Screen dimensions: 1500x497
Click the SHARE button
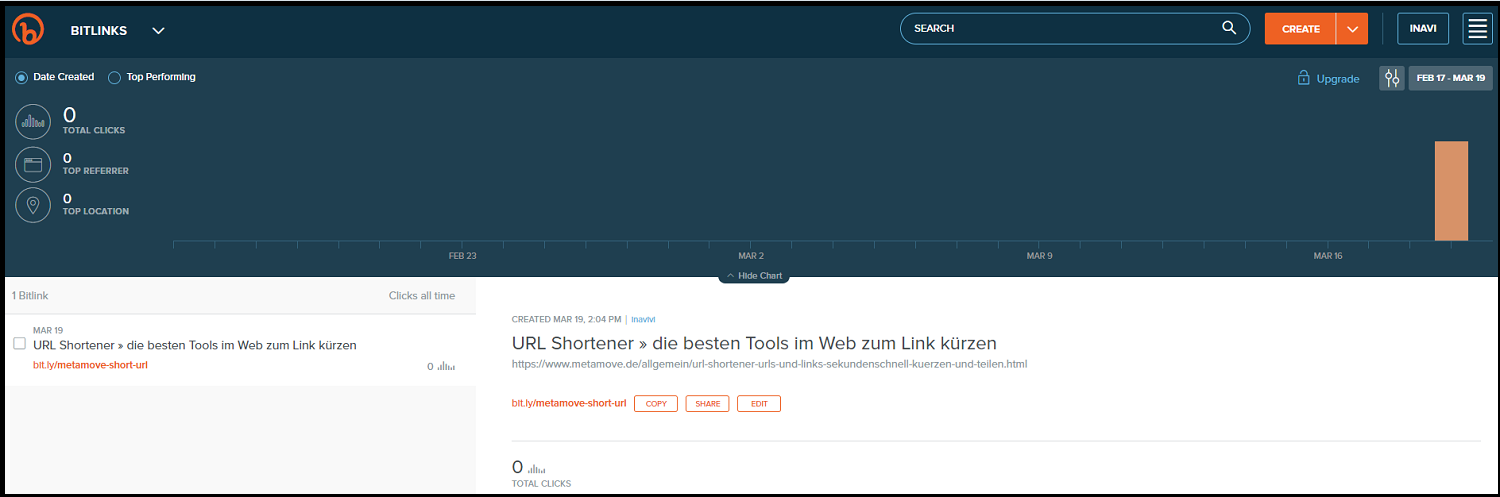click(707, 404)
